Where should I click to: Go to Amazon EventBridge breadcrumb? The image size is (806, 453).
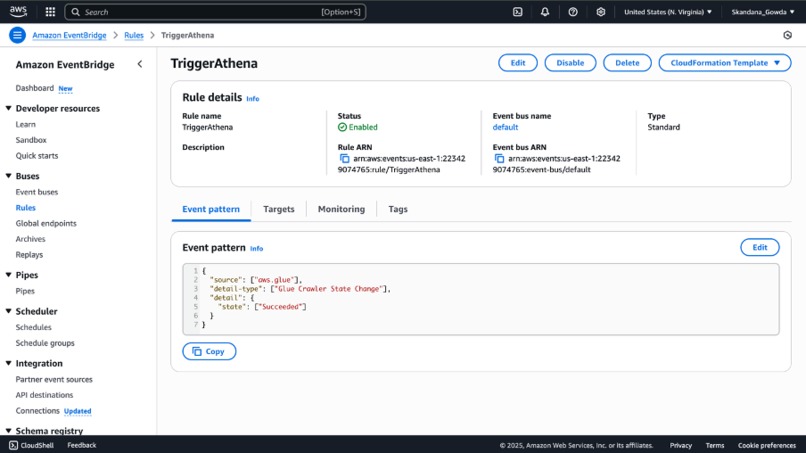[x=69, y=35]
